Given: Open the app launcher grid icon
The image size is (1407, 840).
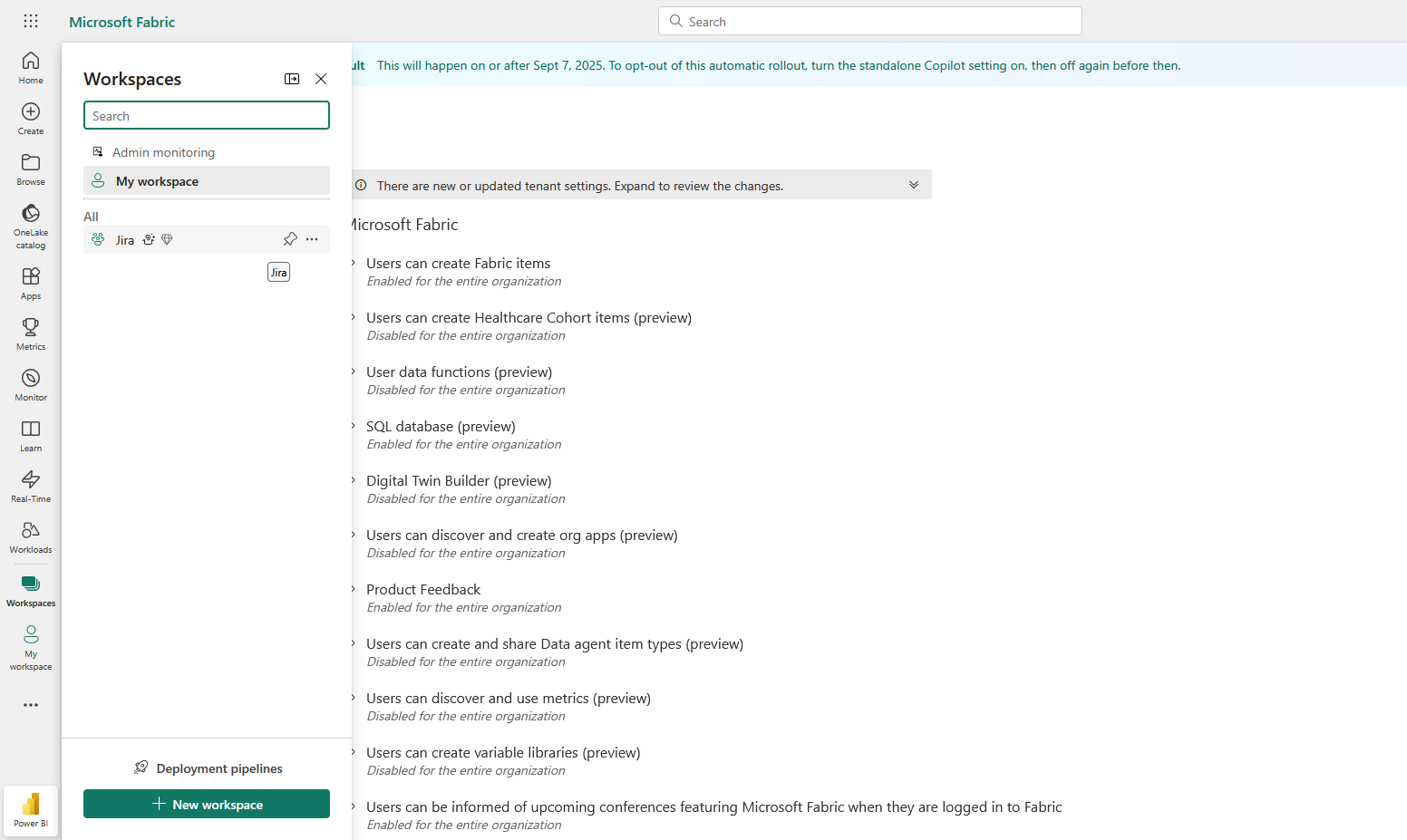Looking at the screenshot, I should coord(31,21).
